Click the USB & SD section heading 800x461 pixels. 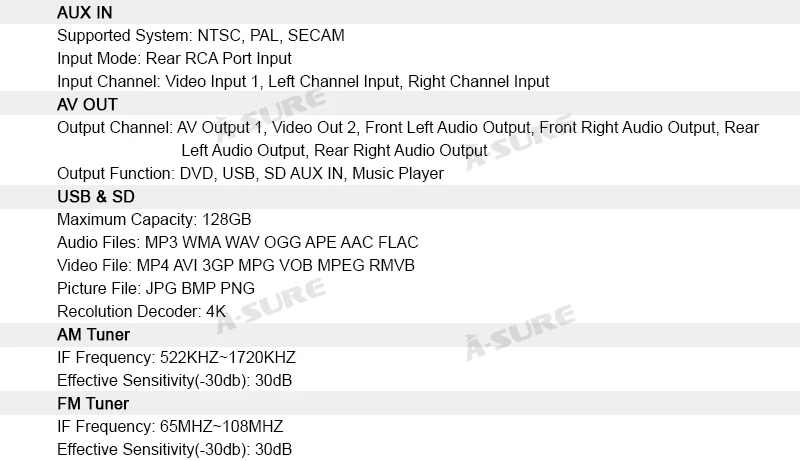pyautogui.click(x=96, y=196)
